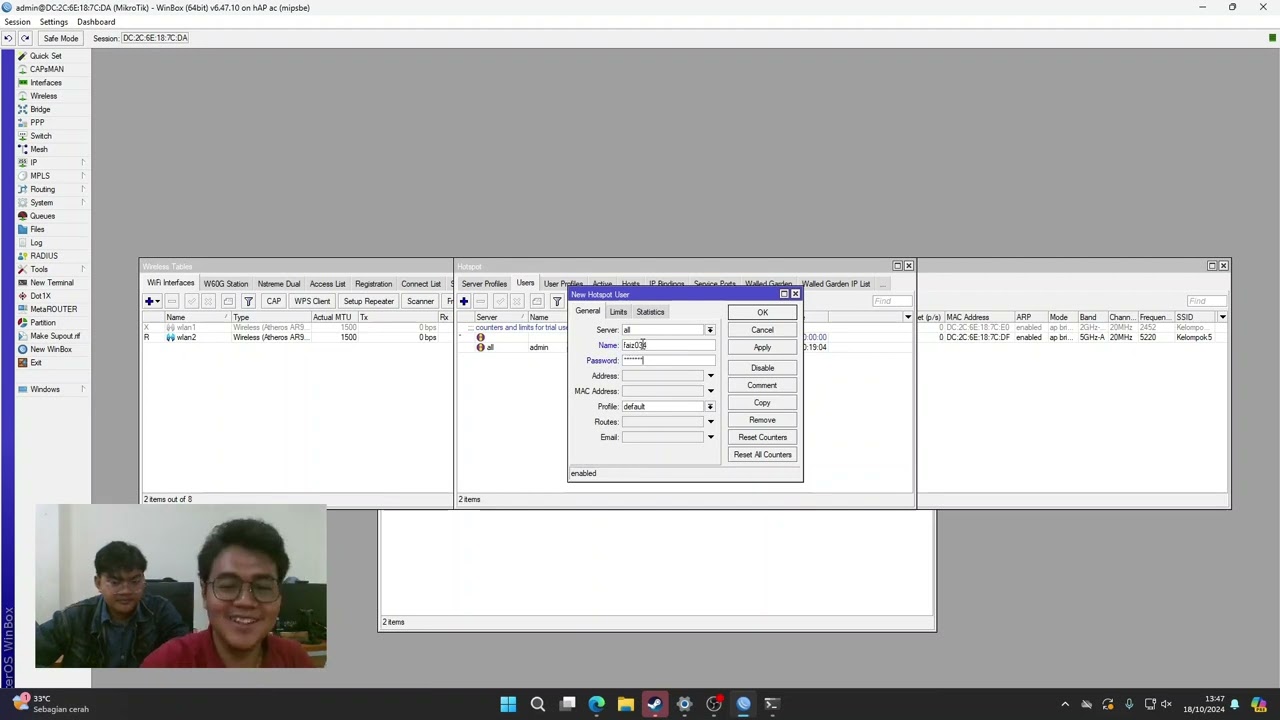The height and width of the screenshot is (720, 1280).
Task: Open the Server Profiles tab in Hotspot
Action: tap(484, 284)
